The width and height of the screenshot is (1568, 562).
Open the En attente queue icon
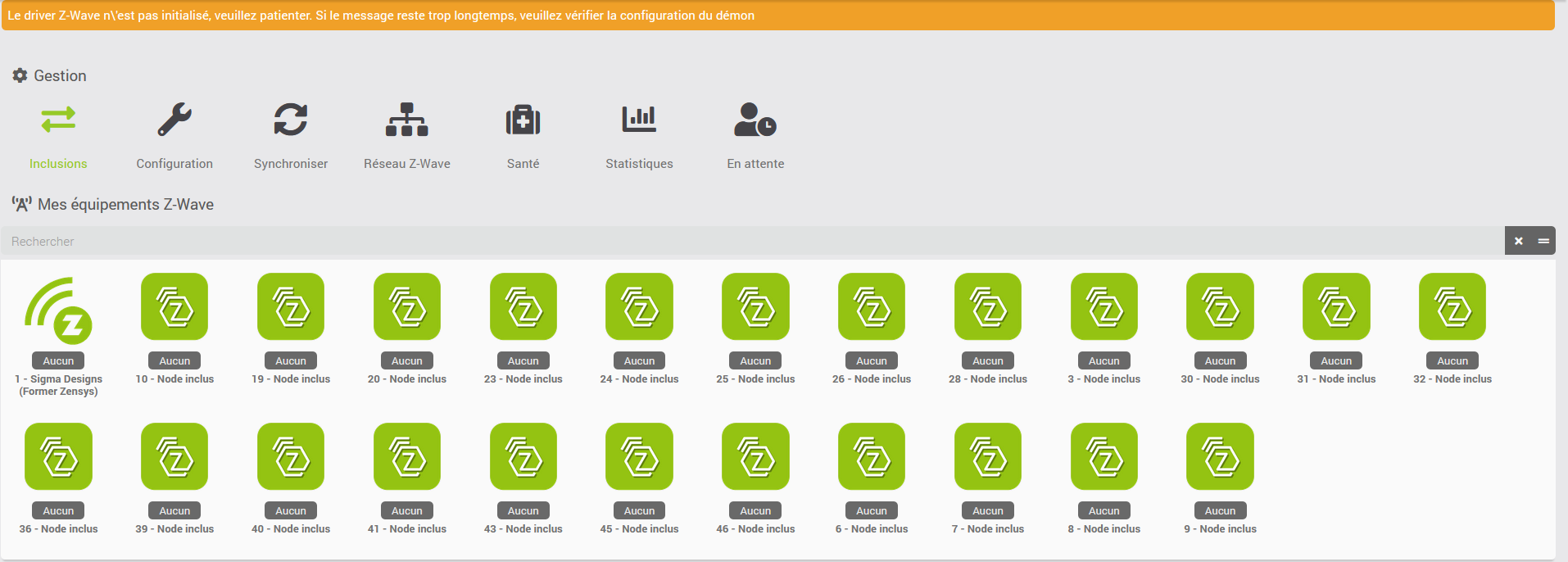tap(755, 120)
